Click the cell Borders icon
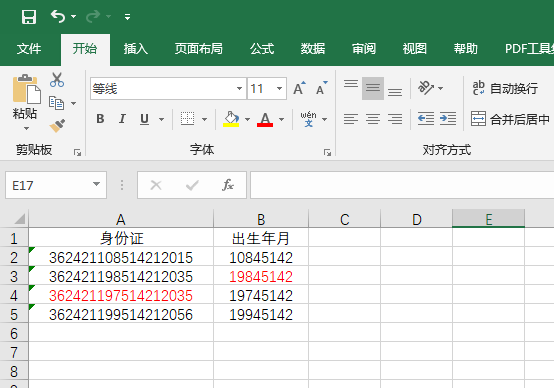Screen dimensions: 554x388 point(188,119)
